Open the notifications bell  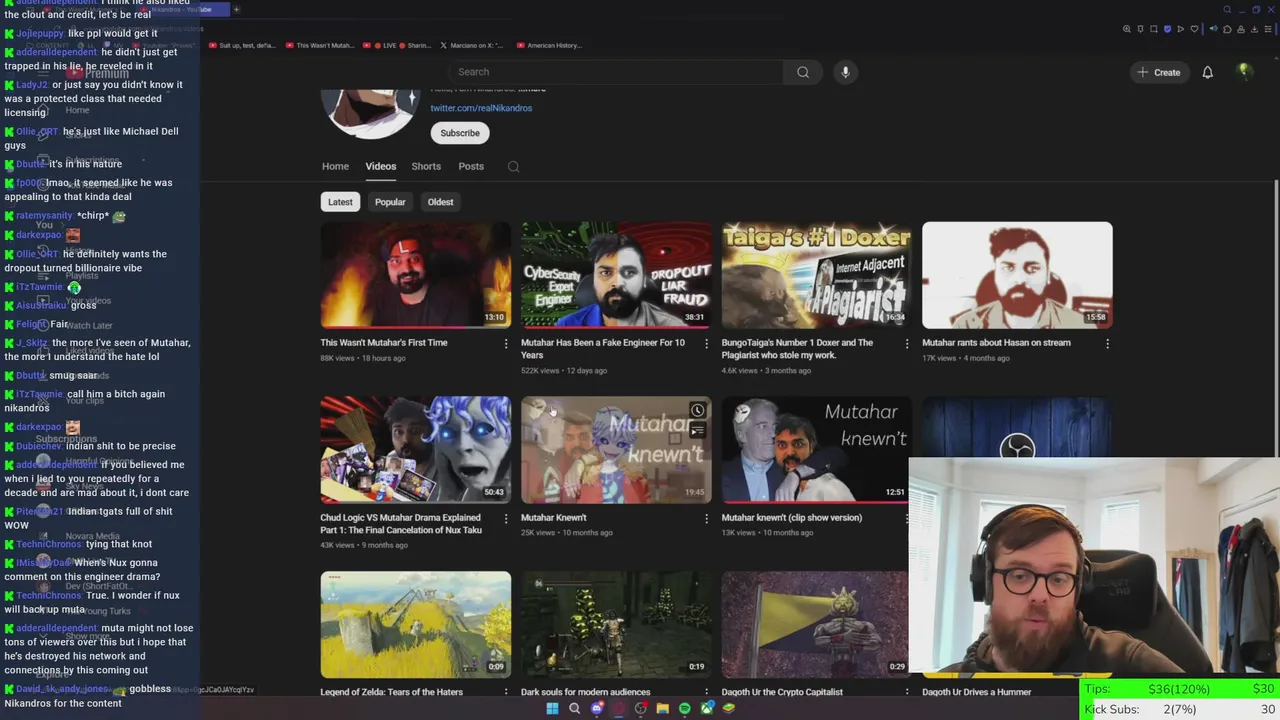[x=1207, y=72]
